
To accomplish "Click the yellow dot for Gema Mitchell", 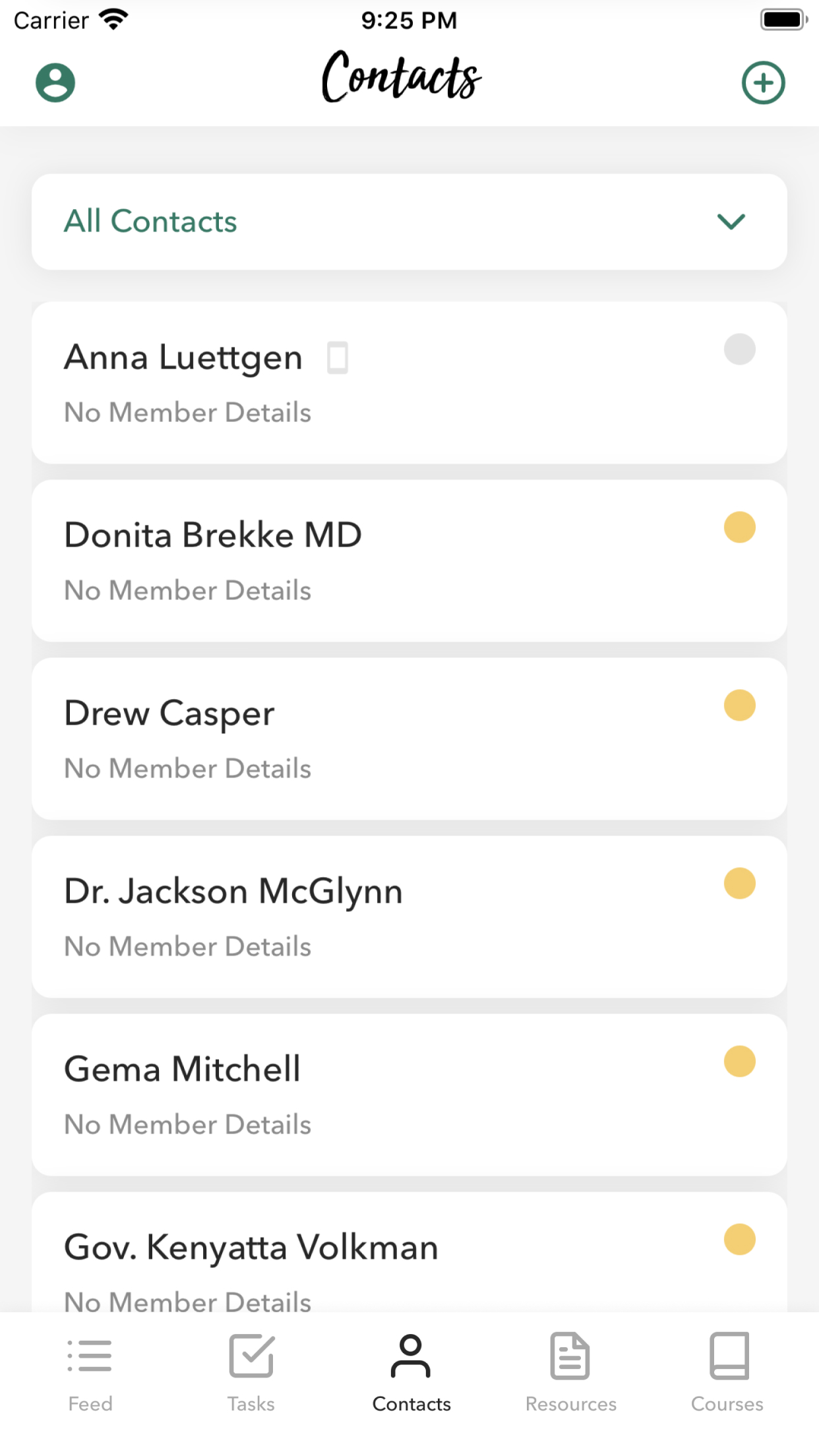I will click(739, 1061).
